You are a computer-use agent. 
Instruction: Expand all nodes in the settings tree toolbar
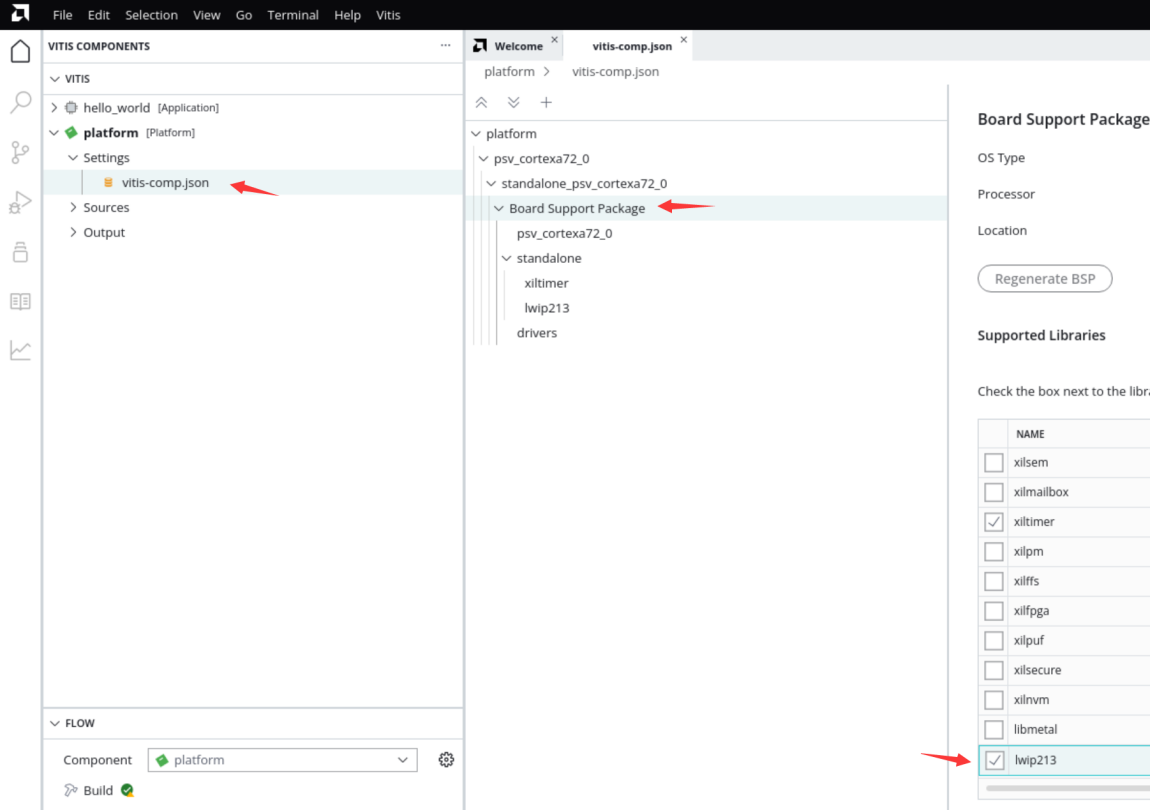[513, 103]
